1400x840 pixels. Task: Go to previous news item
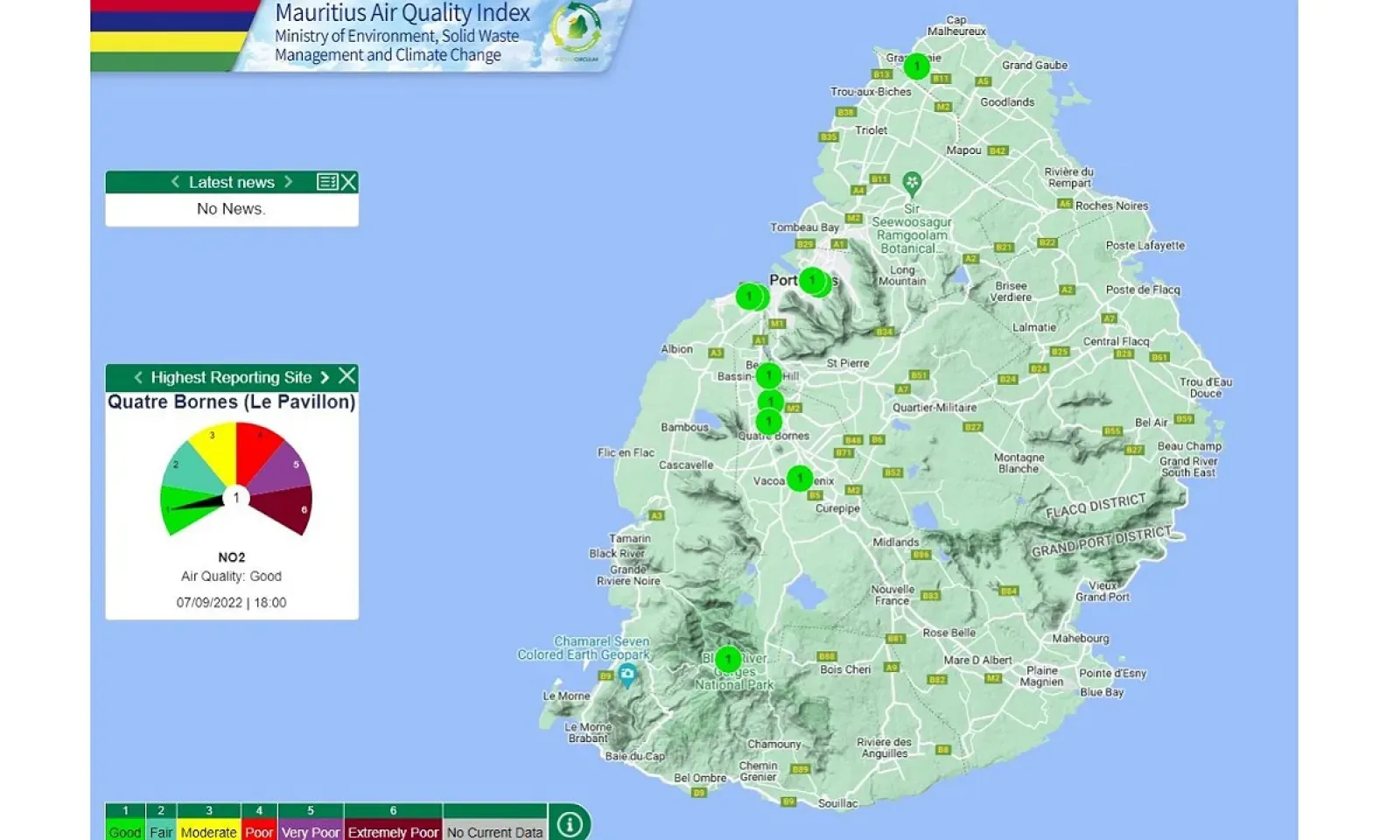click(175, 182)
